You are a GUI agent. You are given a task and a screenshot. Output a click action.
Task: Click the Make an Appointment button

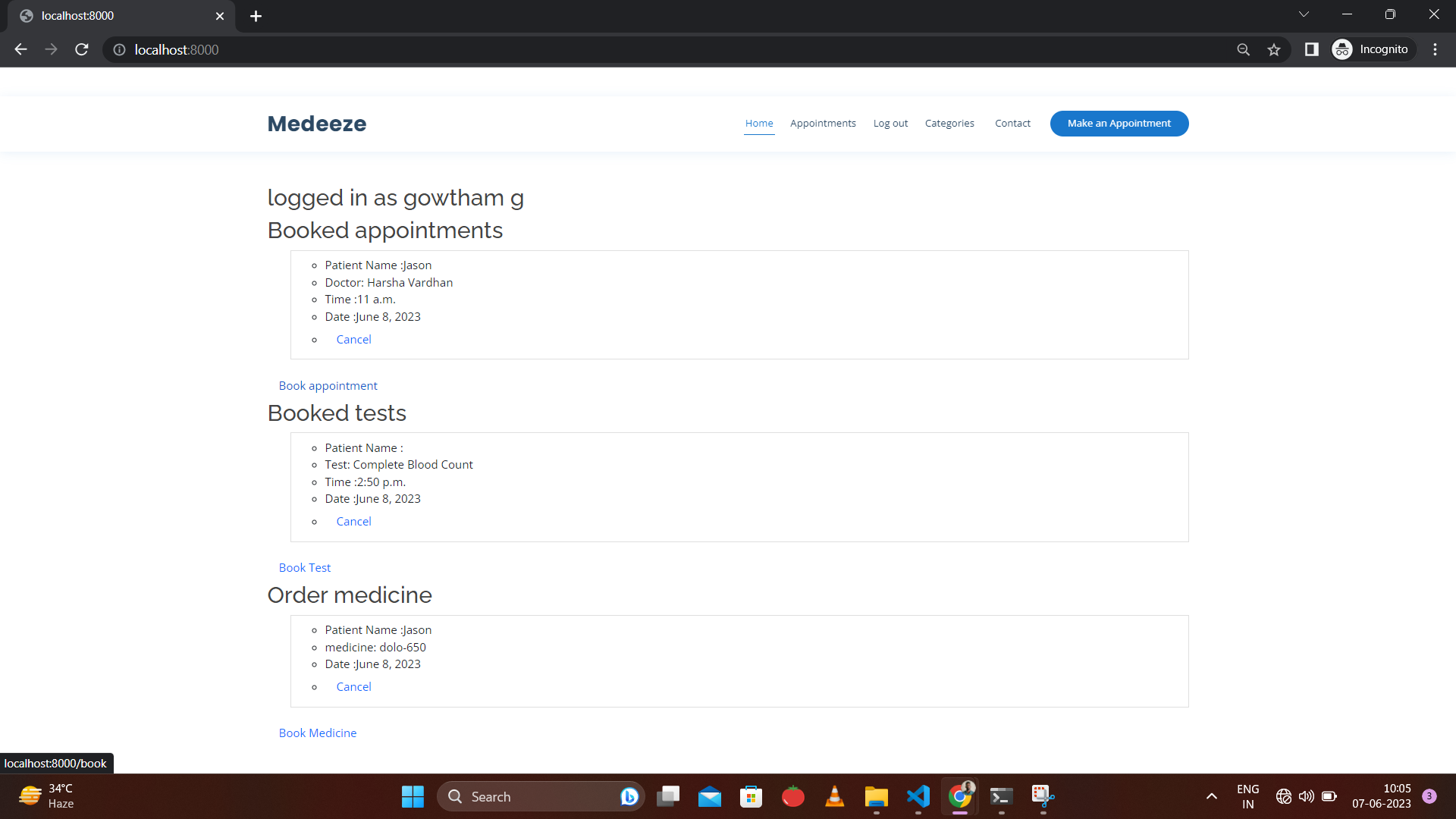(x=1119, y=124)
